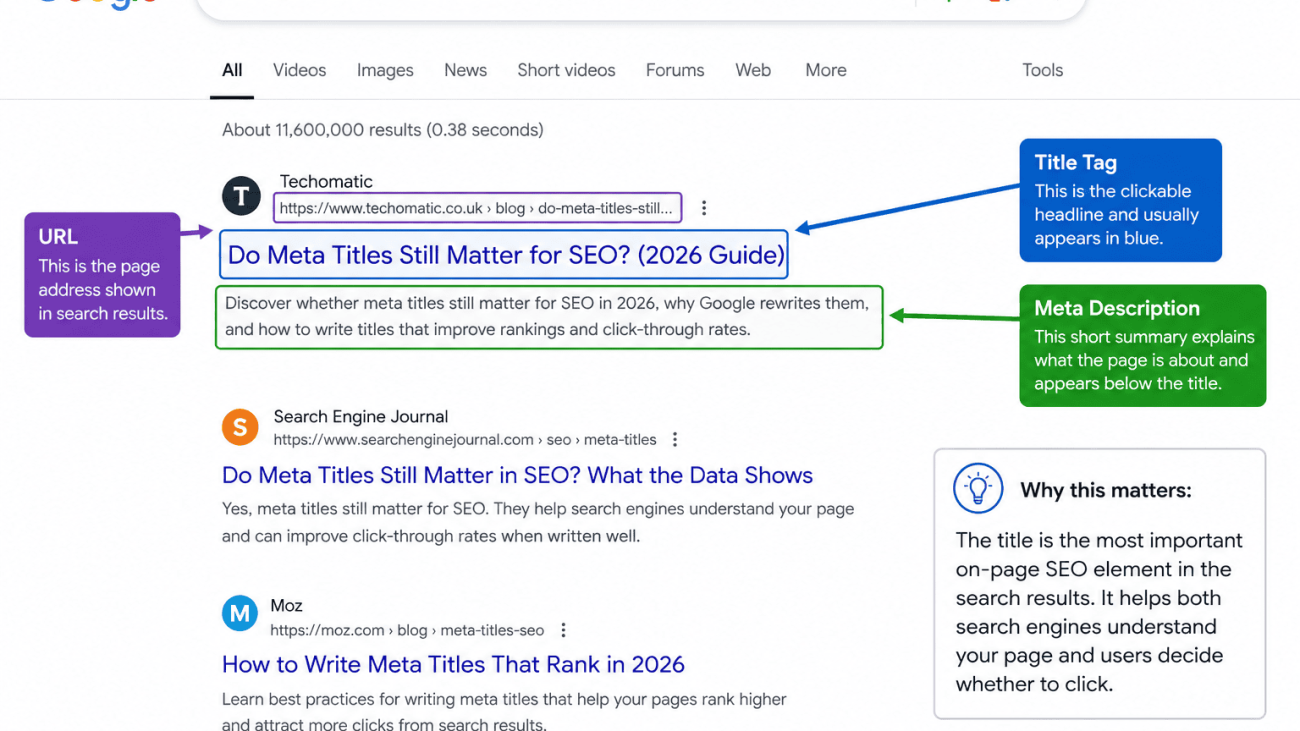Switch to the All tab

pos(232,70)
